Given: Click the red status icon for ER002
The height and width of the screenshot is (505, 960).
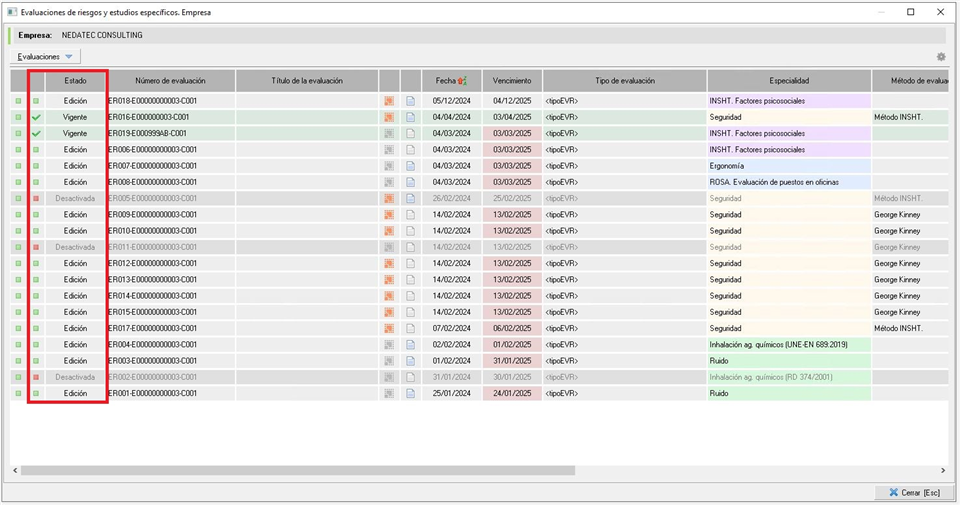Looking at the screenshot, I should click(37, 377).
